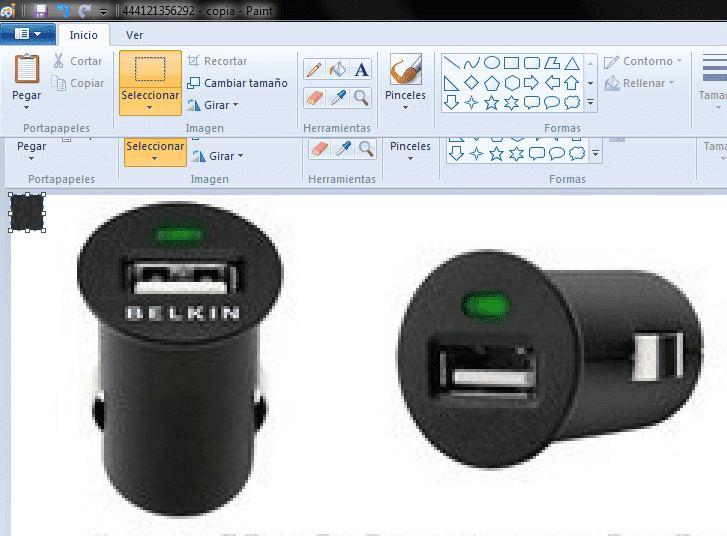Choose the Right triangle shape

coord(451,83)
